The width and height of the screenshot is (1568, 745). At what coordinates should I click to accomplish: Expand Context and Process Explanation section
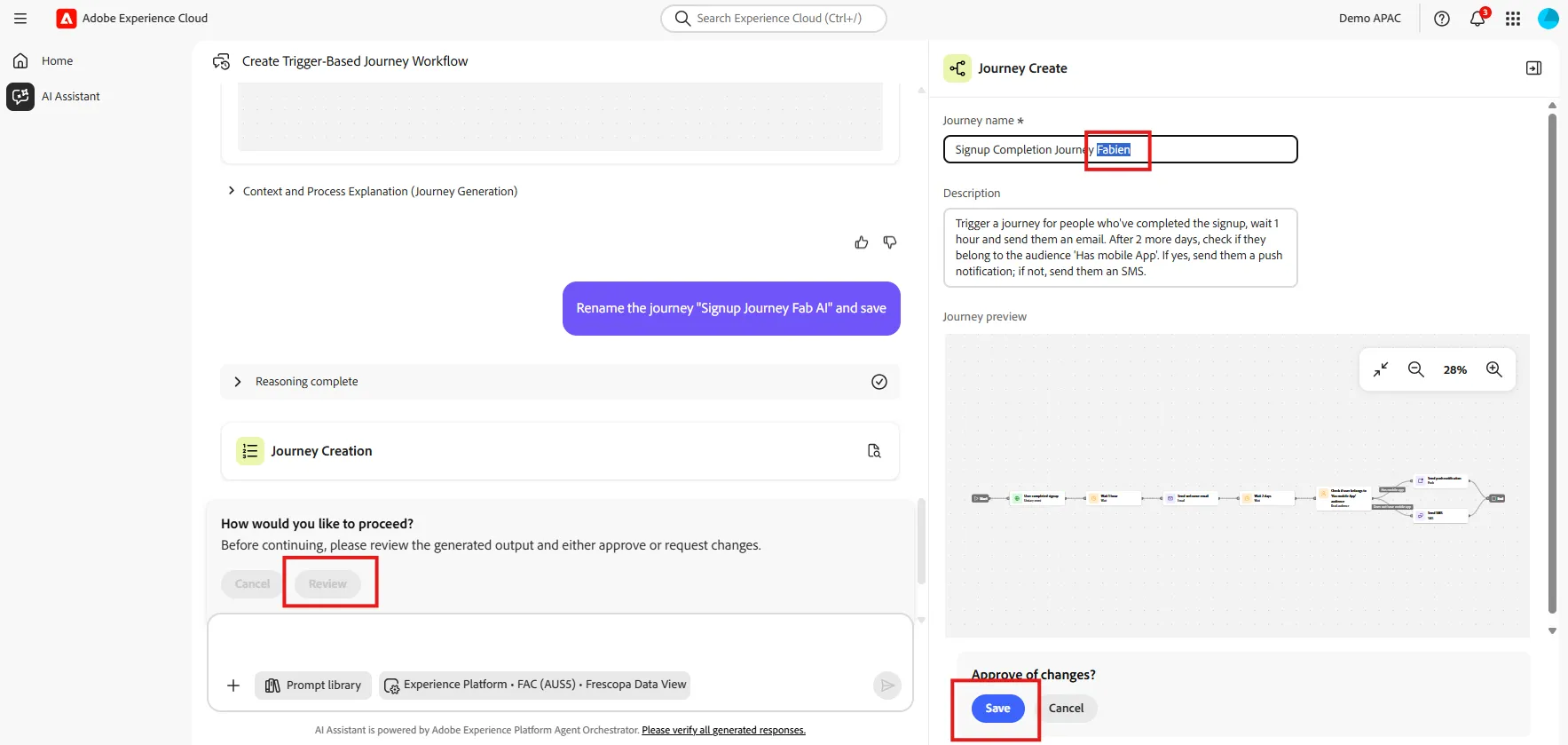coord(373,191)
